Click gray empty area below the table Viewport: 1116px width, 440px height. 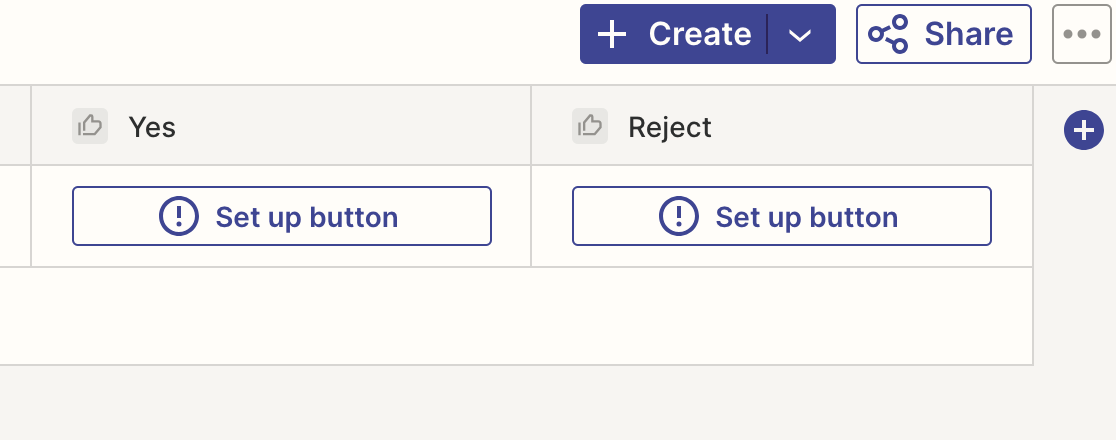[500, 403]
